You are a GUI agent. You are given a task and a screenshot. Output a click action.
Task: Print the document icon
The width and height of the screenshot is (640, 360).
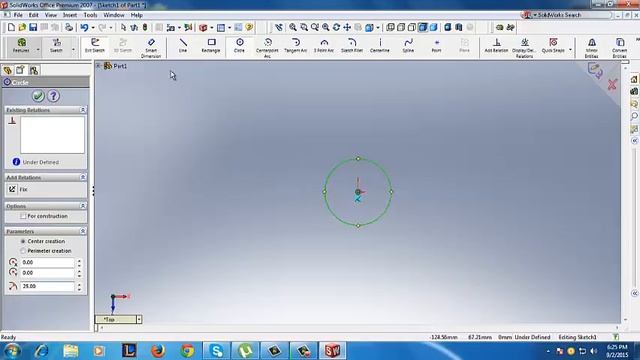69,27
